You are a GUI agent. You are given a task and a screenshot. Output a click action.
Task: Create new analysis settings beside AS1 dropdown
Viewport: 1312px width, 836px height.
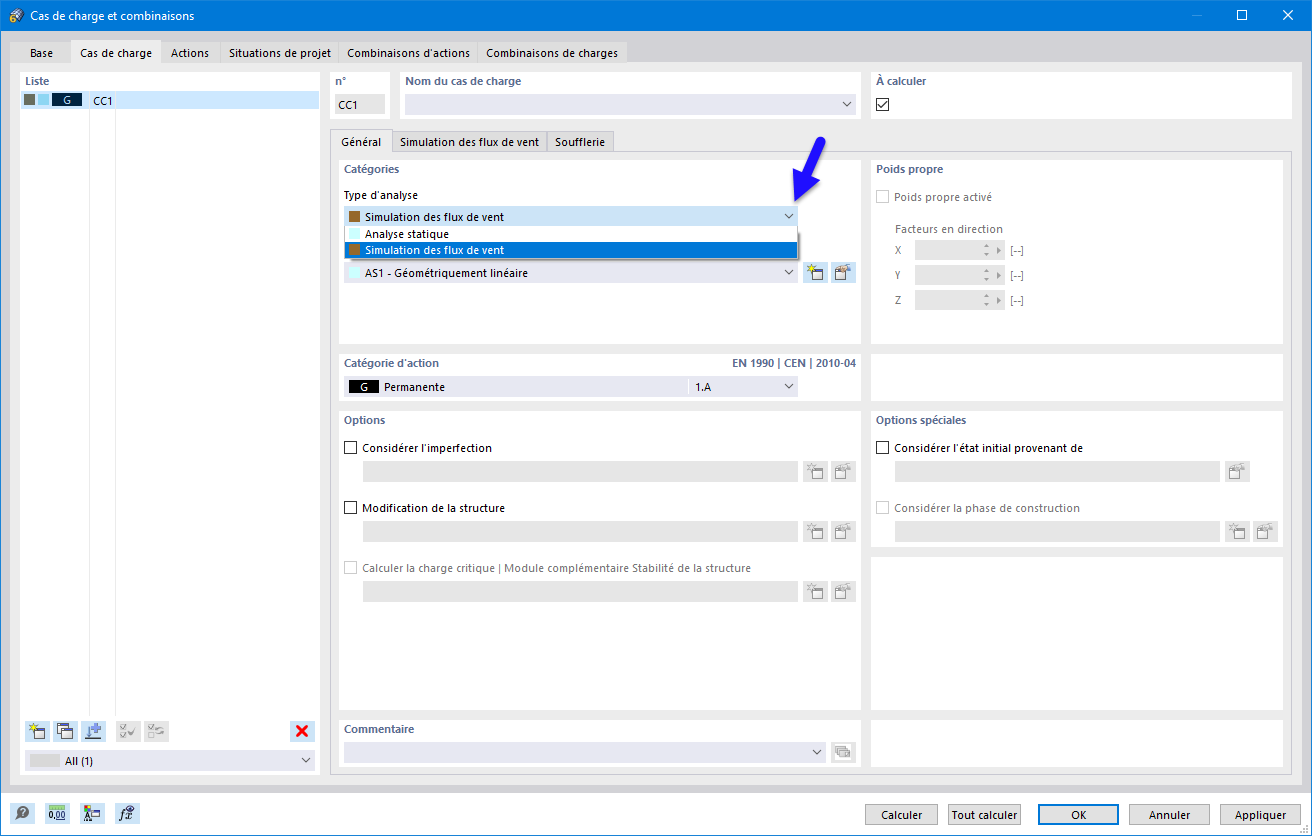coord(815,272)
